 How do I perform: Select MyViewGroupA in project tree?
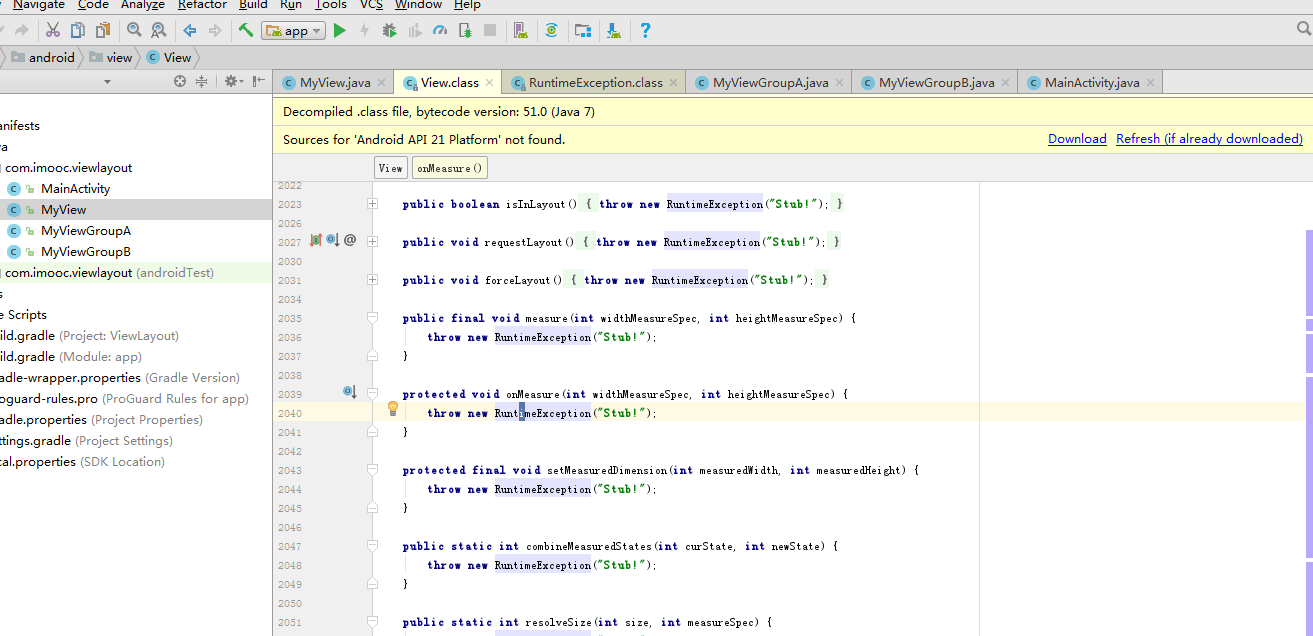pos(86,231)
